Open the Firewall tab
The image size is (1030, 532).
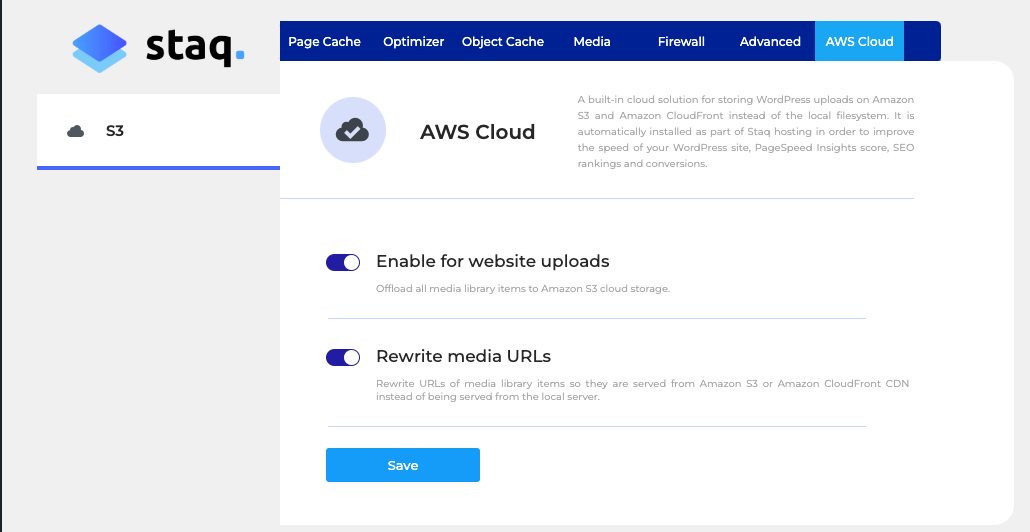pos(681,42)
